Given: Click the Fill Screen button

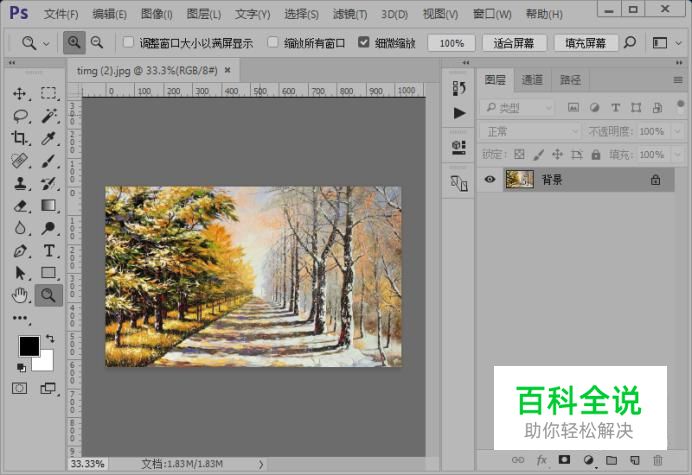Looking at the screenshot, I should 586,43.
